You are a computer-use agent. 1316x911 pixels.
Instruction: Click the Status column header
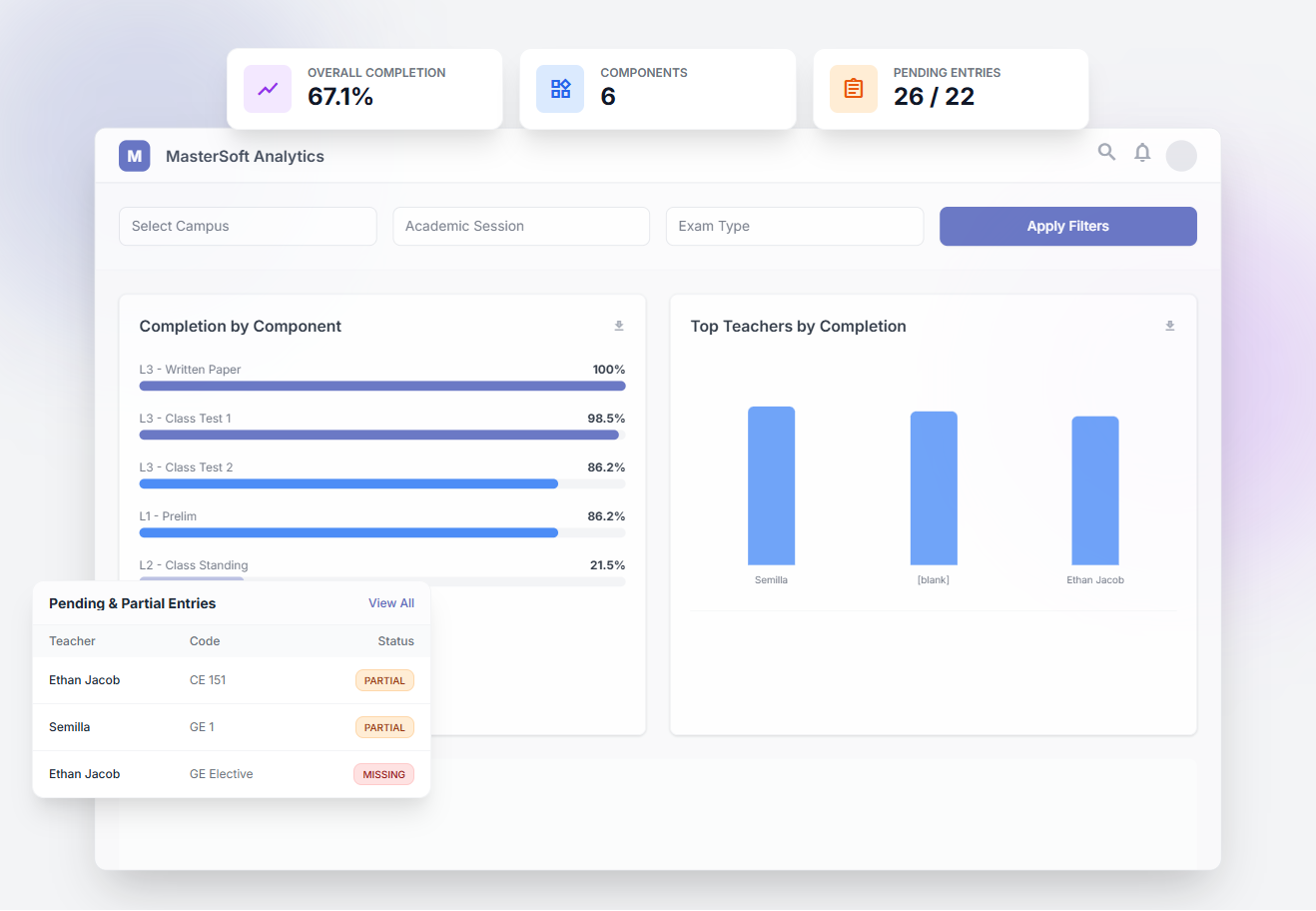[395, 641]
